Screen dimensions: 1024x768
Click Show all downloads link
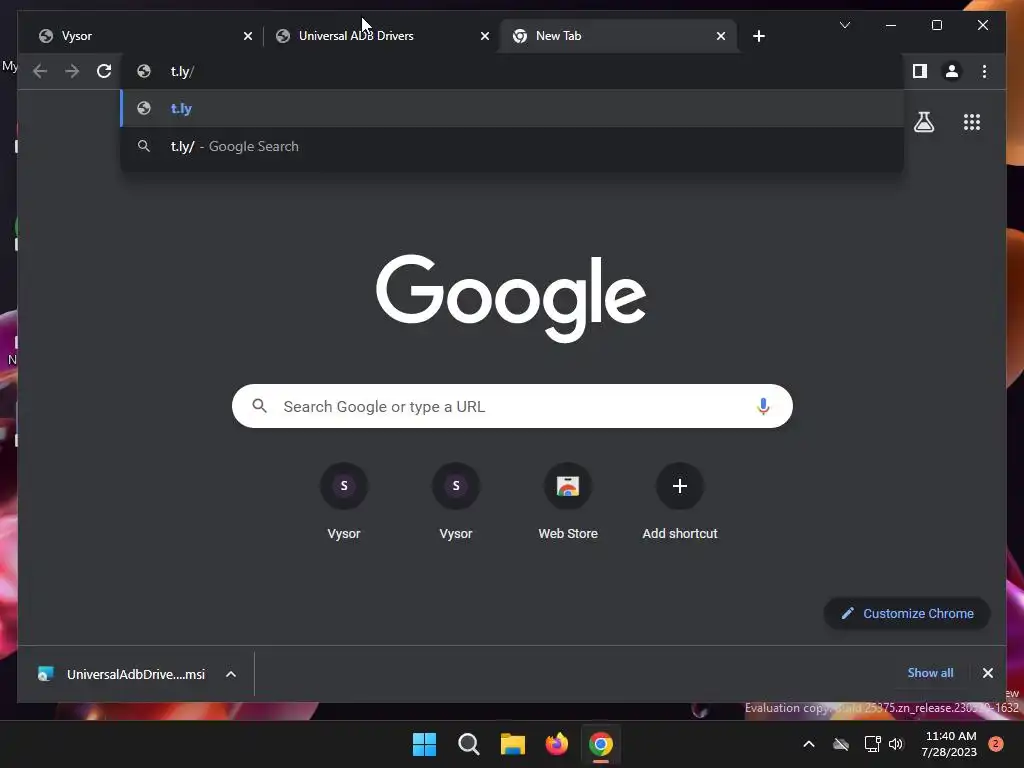click(930, 673)
